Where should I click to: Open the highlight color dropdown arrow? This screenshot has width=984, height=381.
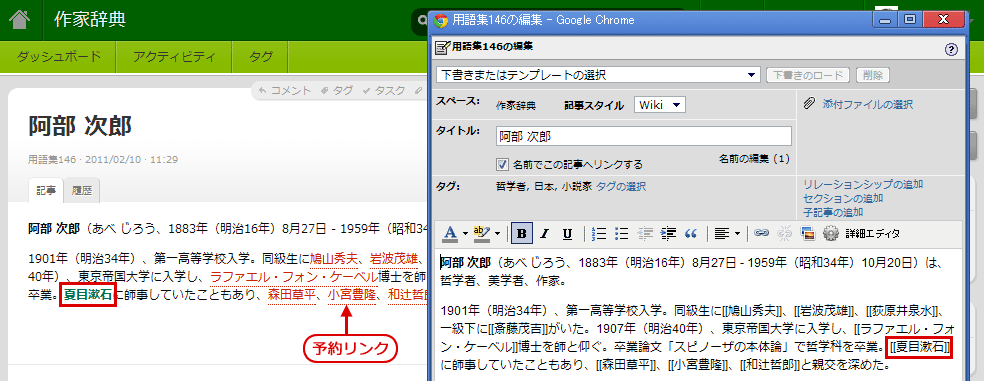497,233
